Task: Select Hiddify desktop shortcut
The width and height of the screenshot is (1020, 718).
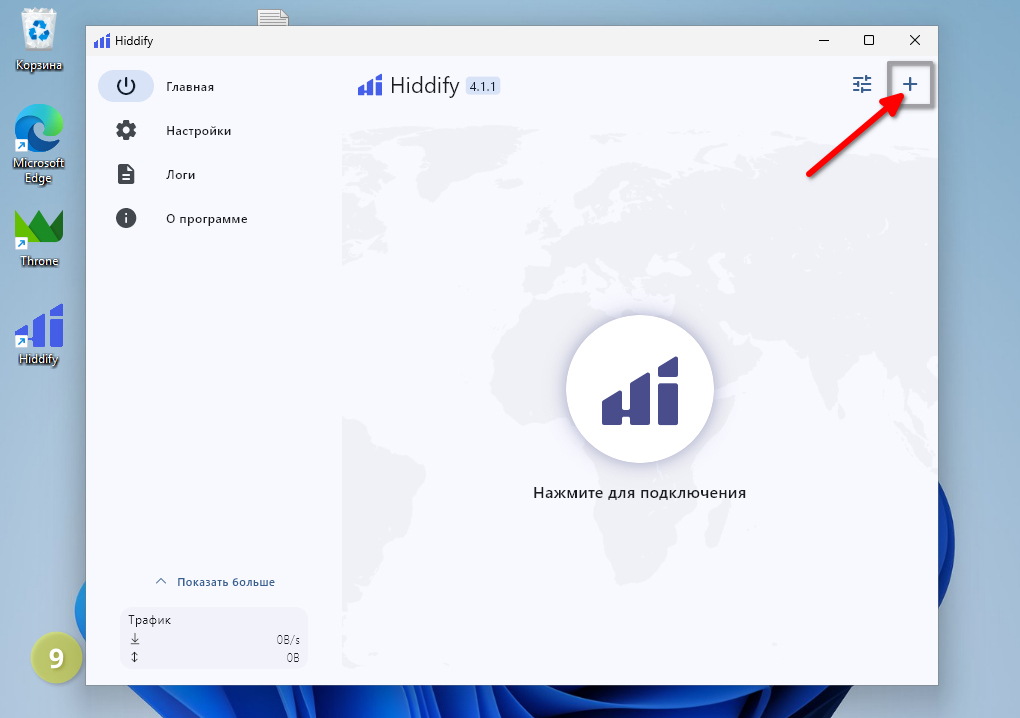Action: (39, 335)
